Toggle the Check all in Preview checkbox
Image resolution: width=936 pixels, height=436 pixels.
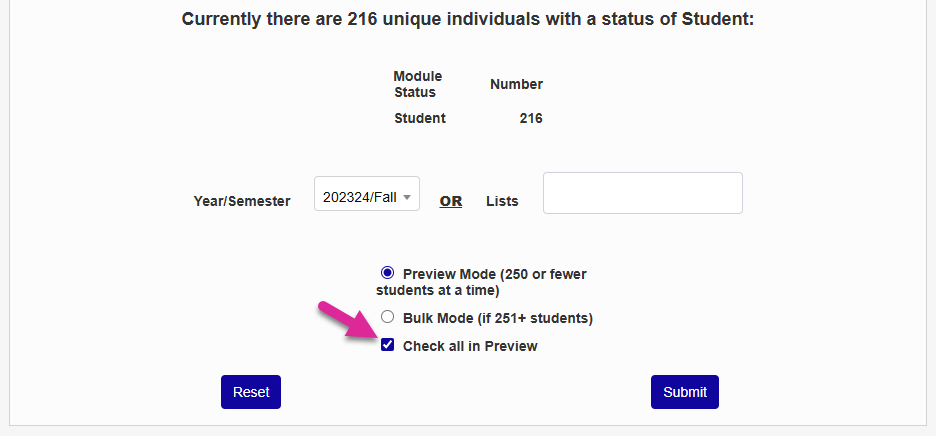pos(387,346)
